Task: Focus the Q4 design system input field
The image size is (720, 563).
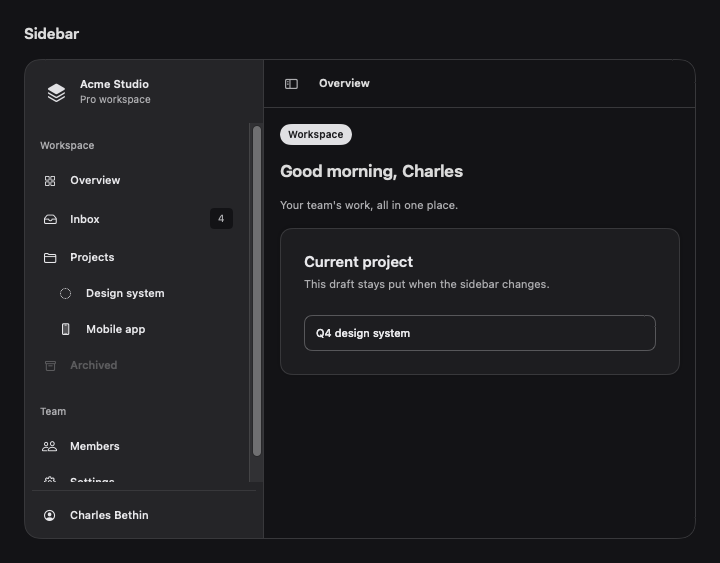Action: (480, 333)
